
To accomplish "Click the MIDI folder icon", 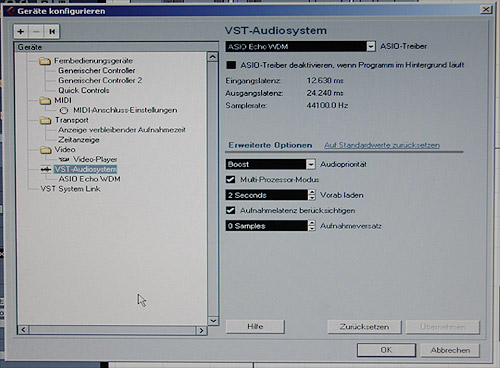I will [45, 101].
